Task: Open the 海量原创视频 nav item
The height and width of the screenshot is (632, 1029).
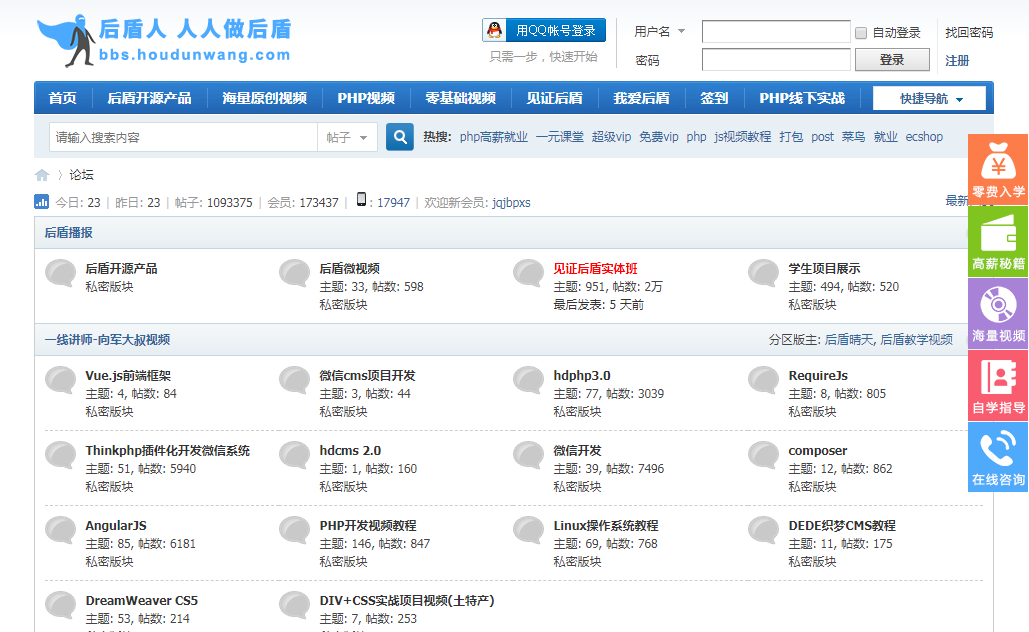Action: tap(264, 98)
